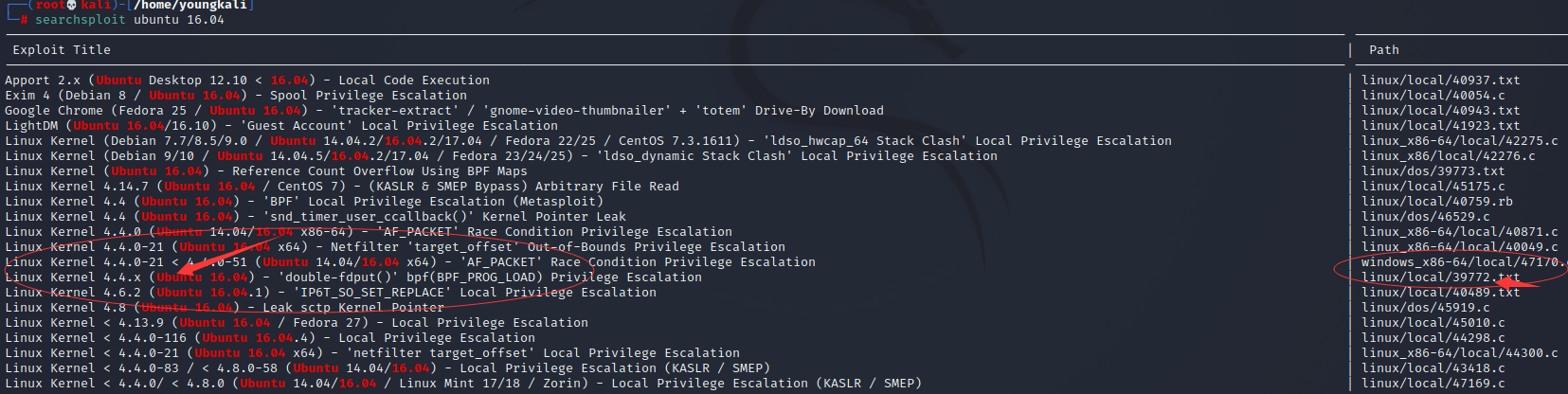Click path linux_x86-64/local/40049.c
The width and height of the screenshot is (1568, 394).
(1459, 247)
